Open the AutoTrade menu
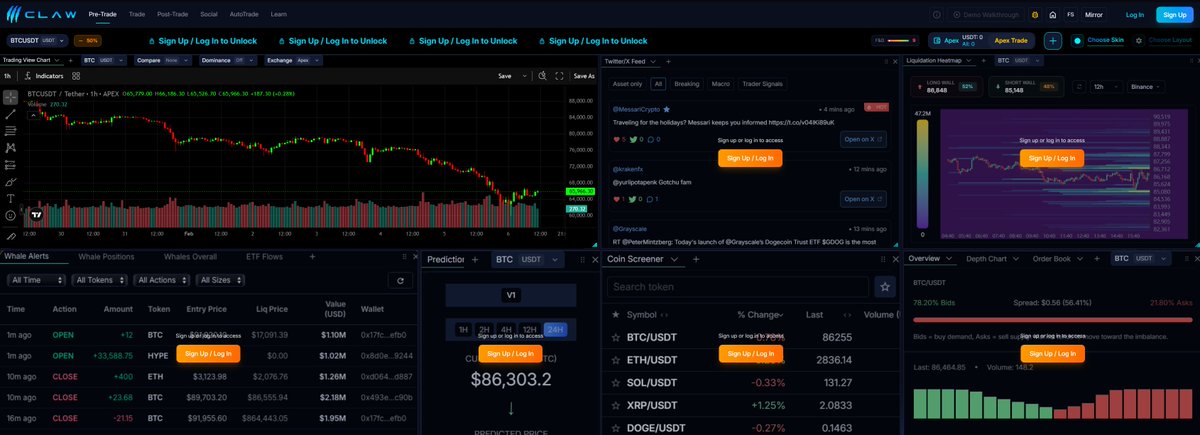Image resolution: width=1200 pixels, height=435 pixels. pyautogui.click(x=244, y=15)
